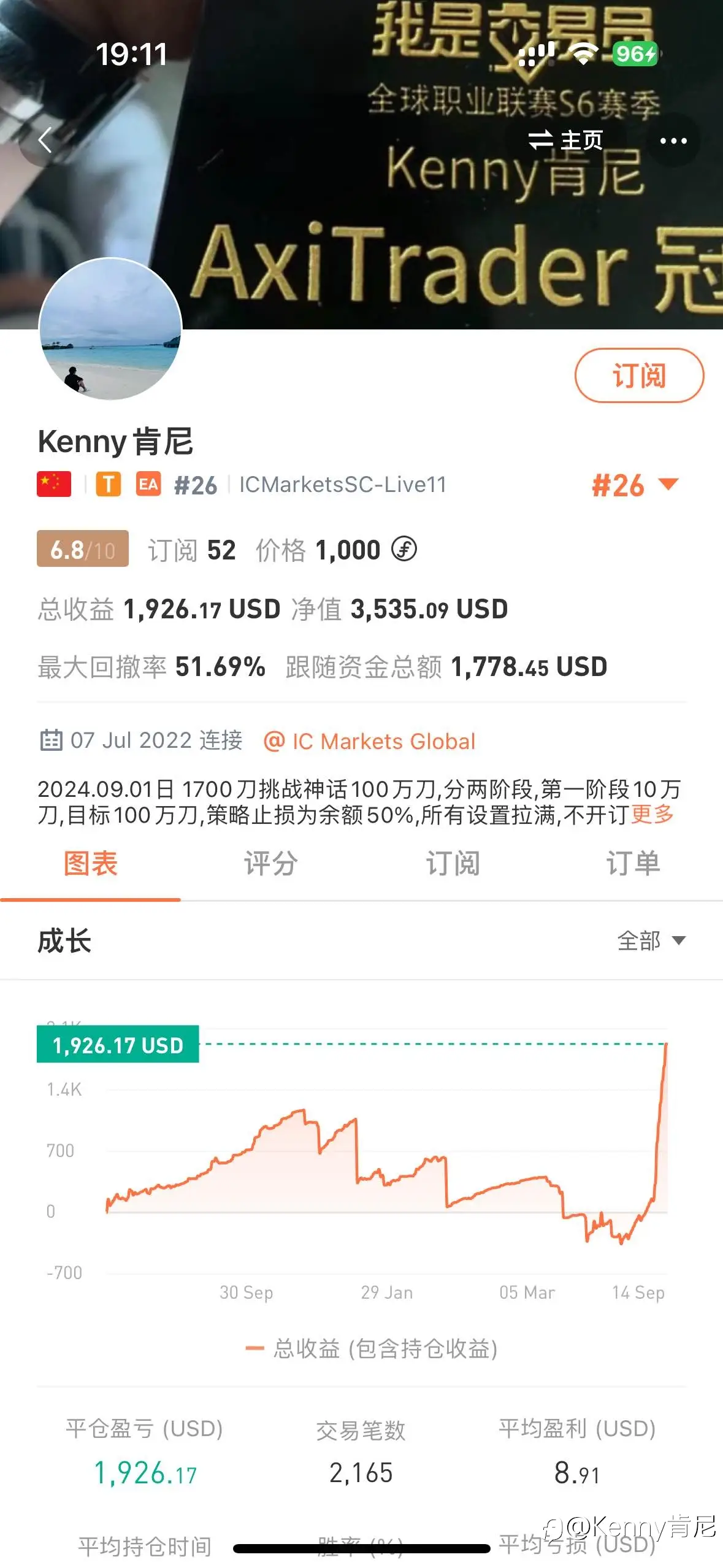
Task: Tap the back arrow icon
Action: coord(45,140)
